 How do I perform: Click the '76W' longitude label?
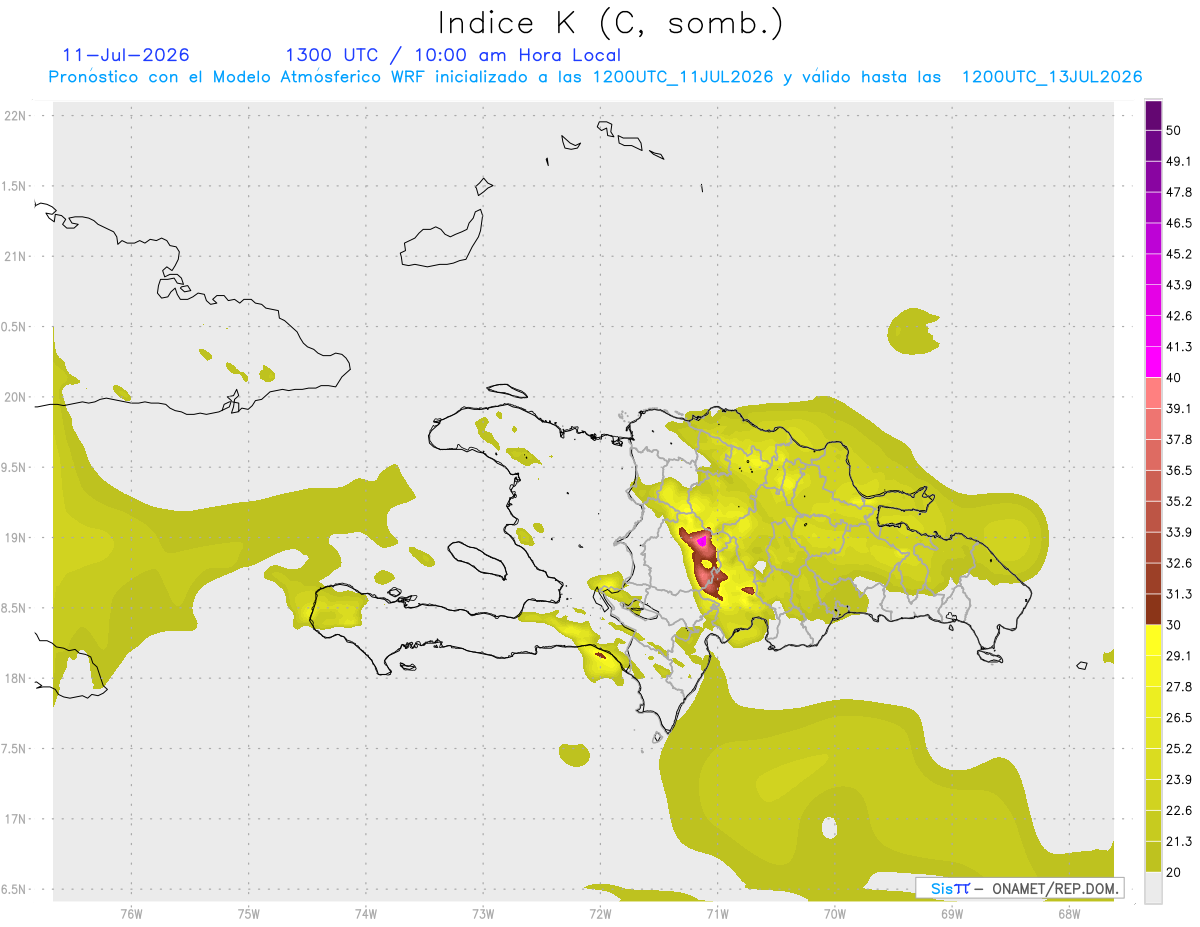point(131,915)
